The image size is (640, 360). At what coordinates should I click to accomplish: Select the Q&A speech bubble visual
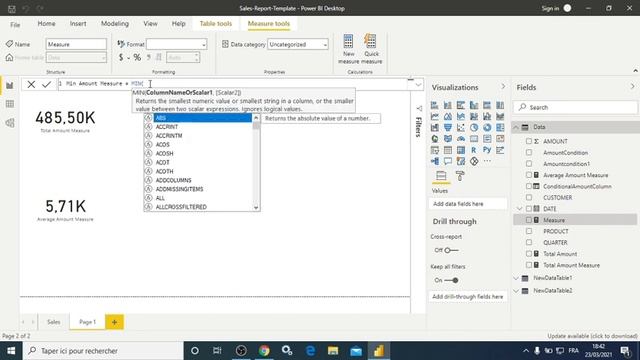pyautogui.click(x=448, y=161)
